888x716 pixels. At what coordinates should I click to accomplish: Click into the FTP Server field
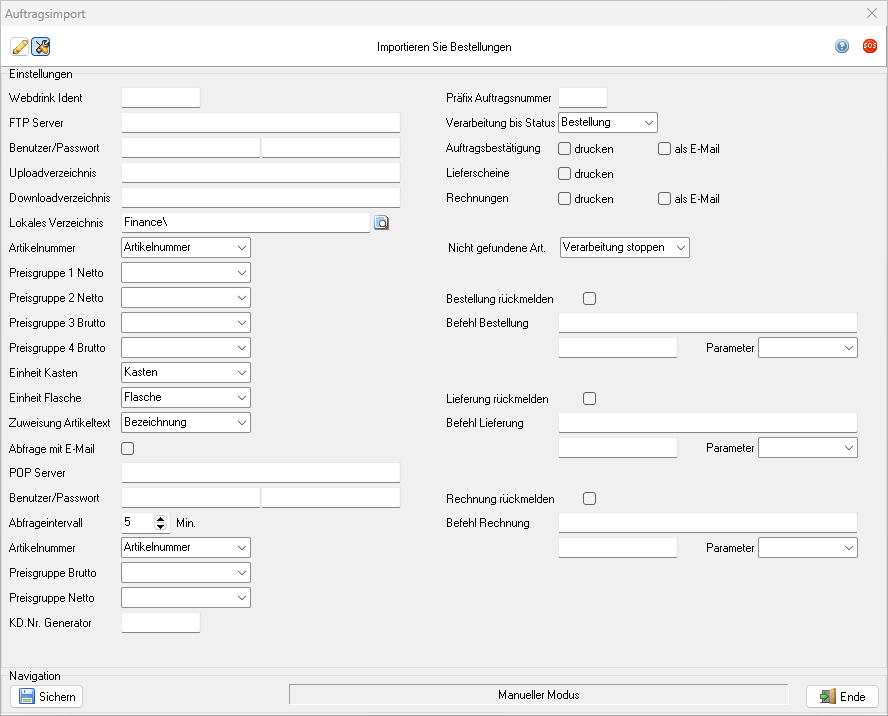click(260, 123)
